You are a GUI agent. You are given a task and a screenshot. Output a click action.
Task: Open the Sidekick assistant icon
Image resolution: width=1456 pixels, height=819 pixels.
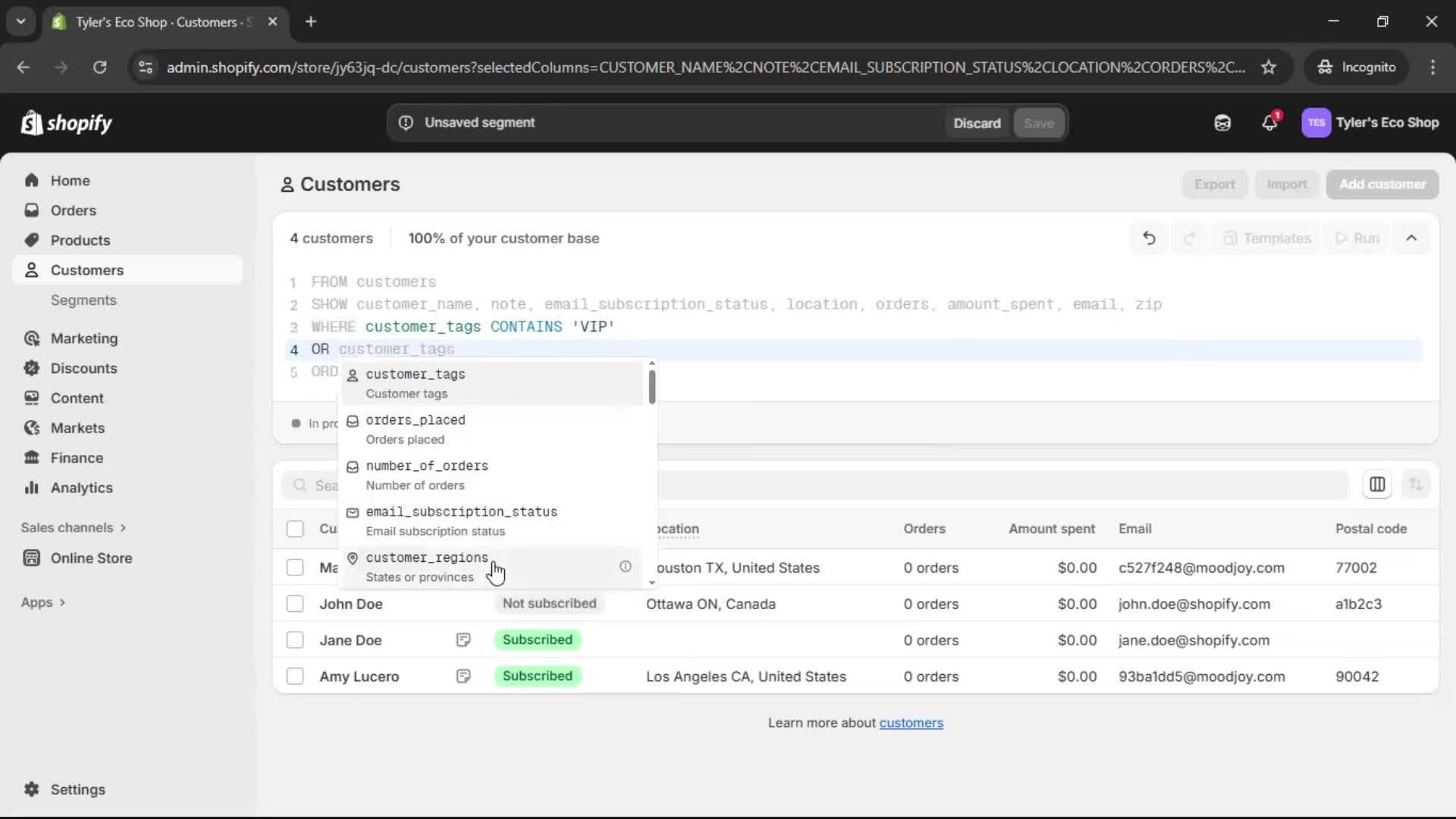click(1222, 122)
